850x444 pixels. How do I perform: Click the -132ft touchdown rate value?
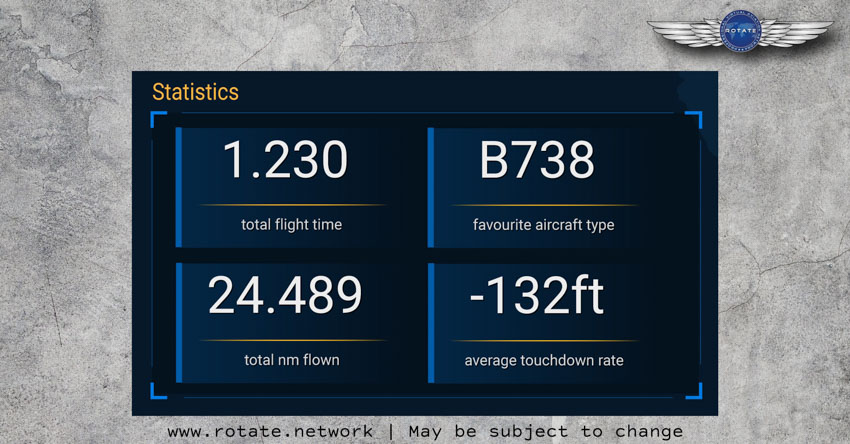click(x=536, y=295)
